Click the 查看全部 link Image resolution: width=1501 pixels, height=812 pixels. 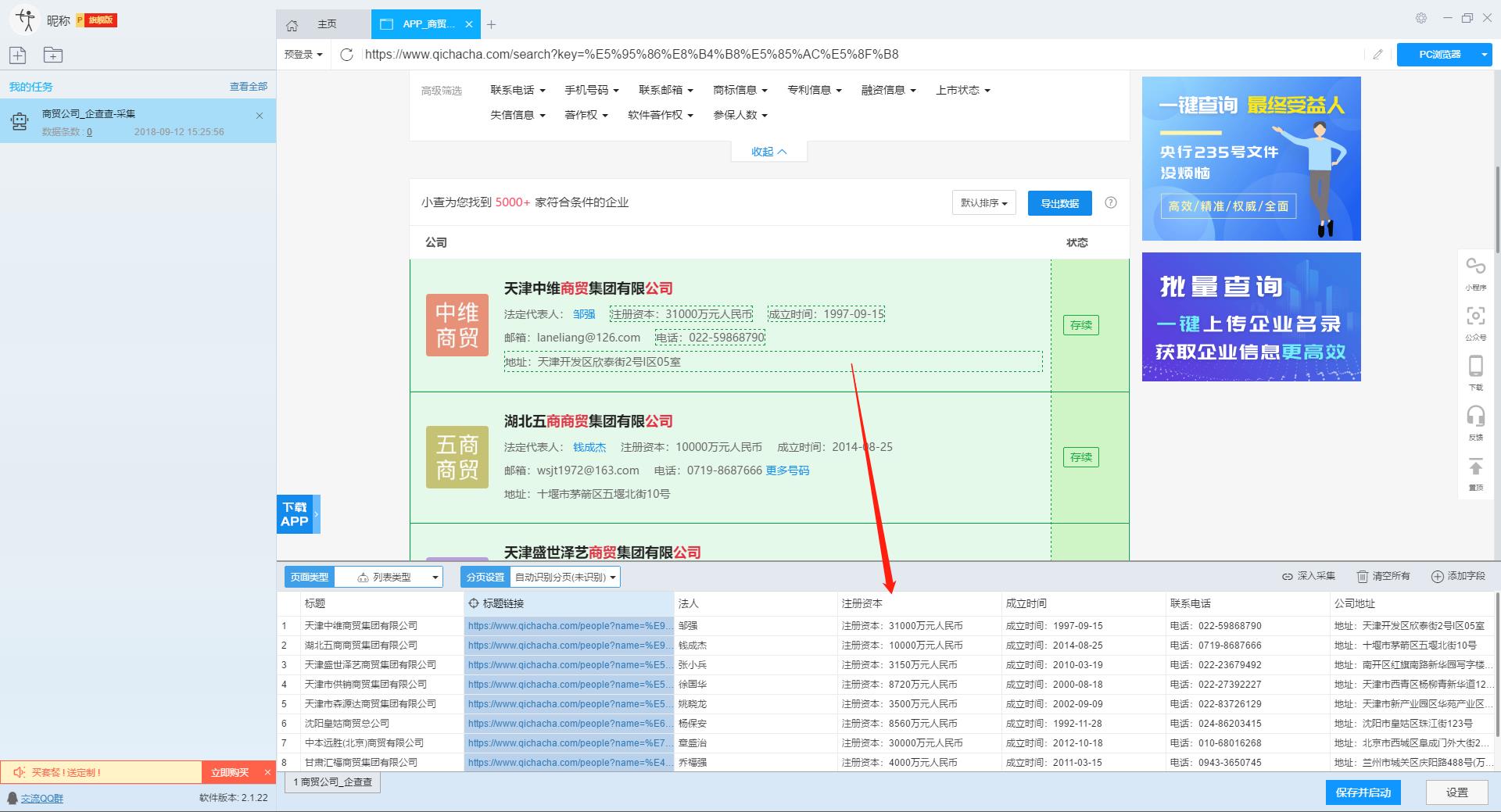coord(249,86)
